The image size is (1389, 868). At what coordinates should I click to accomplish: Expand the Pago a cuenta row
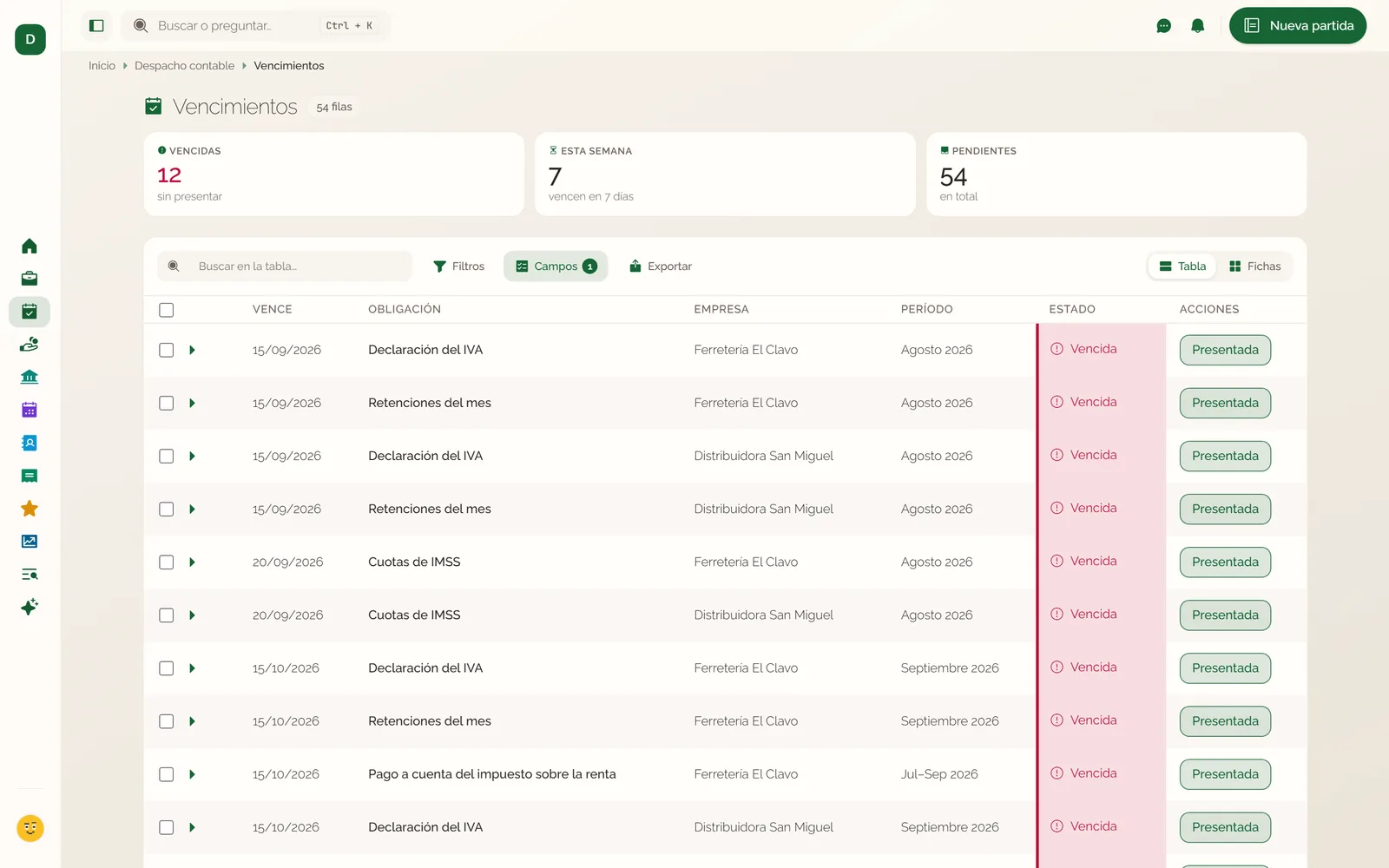(192, 774)
